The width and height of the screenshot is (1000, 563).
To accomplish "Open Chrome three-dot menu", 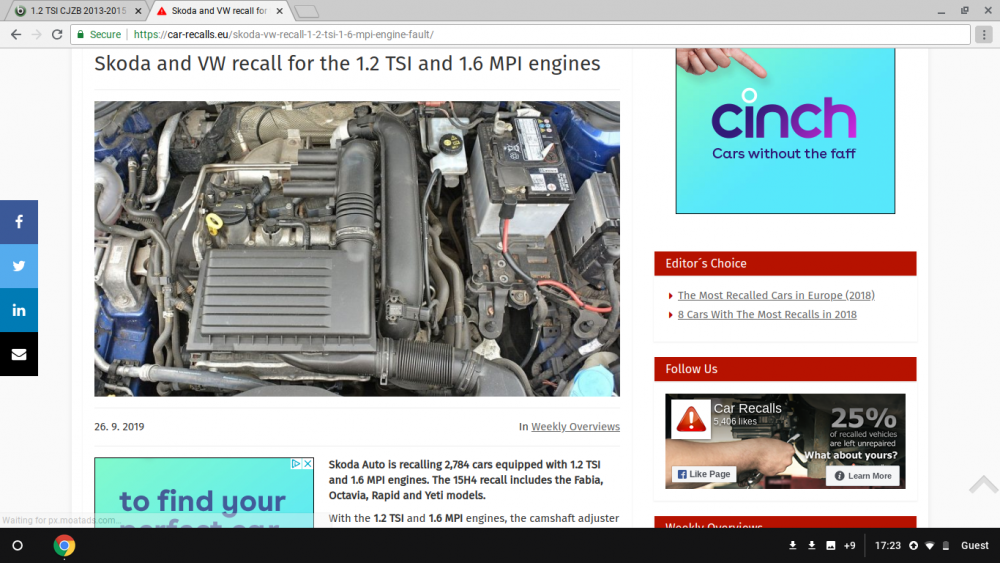I will 984,34.
